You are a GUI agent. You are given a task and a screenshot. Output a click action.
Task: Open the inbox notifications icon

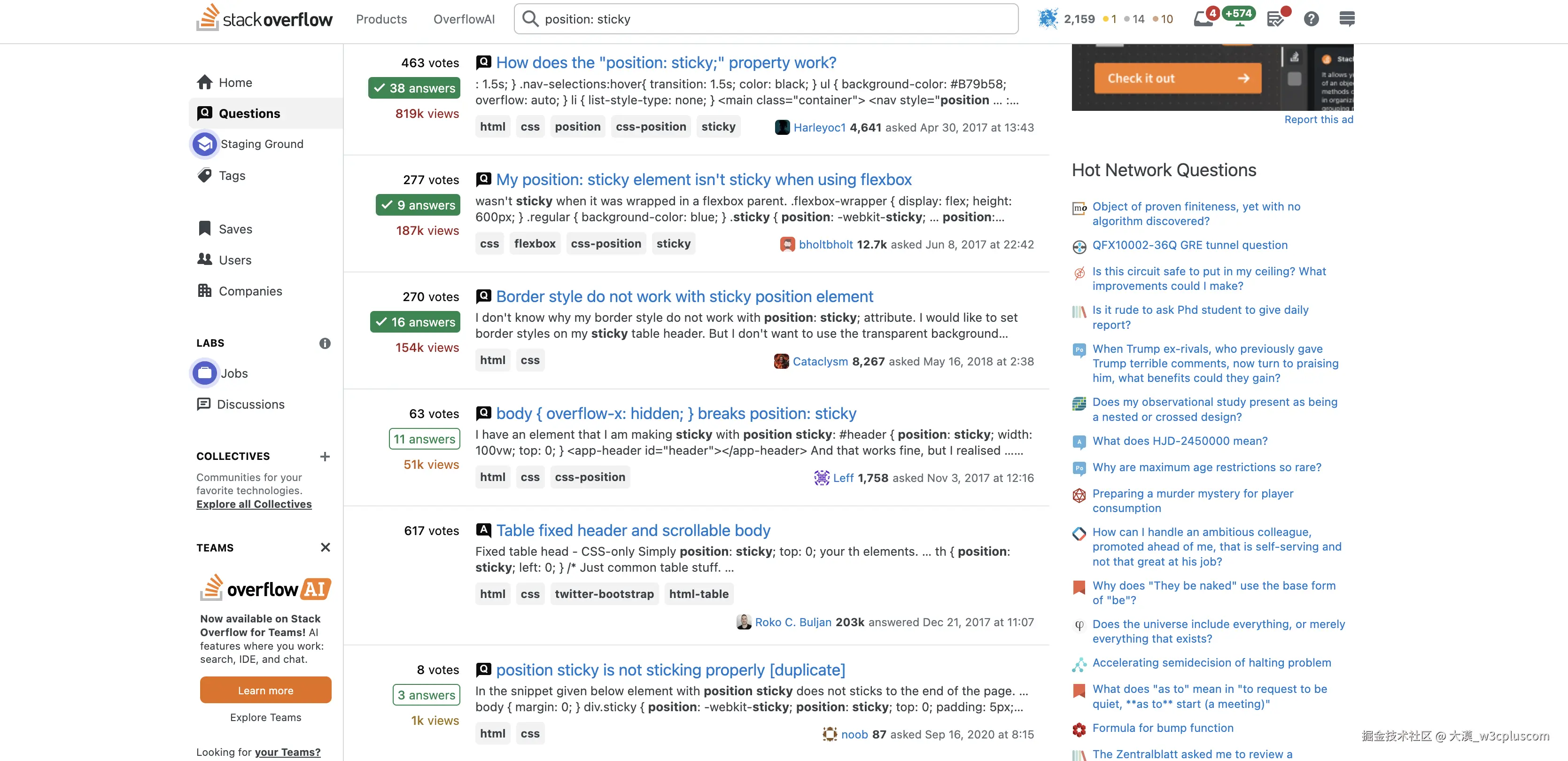(1203, 19)
